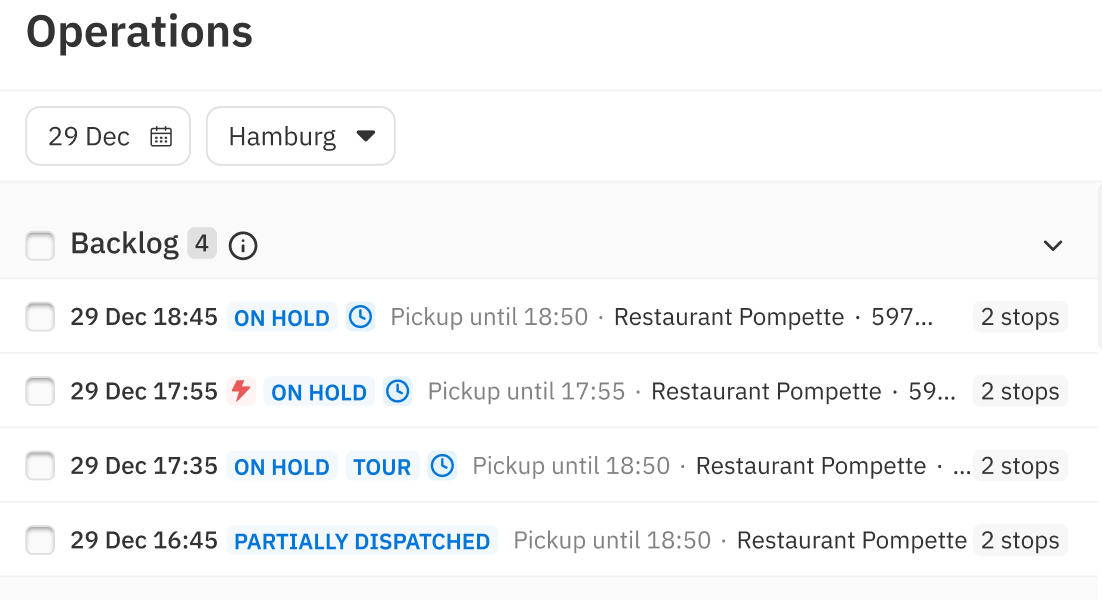Screen dimensions: 1102x600
Task: Click the Backlog count badge showing 4
Action: (x=202, y=244)
